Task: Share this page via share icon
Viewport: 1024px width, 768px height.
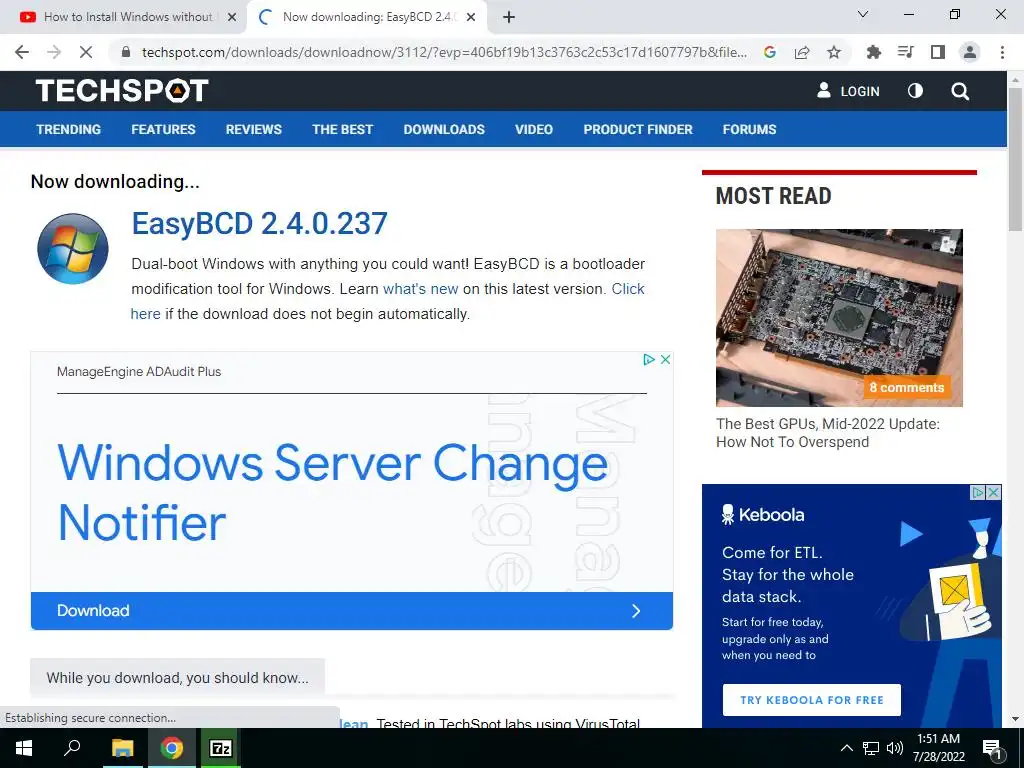Action: pos(802,52)
